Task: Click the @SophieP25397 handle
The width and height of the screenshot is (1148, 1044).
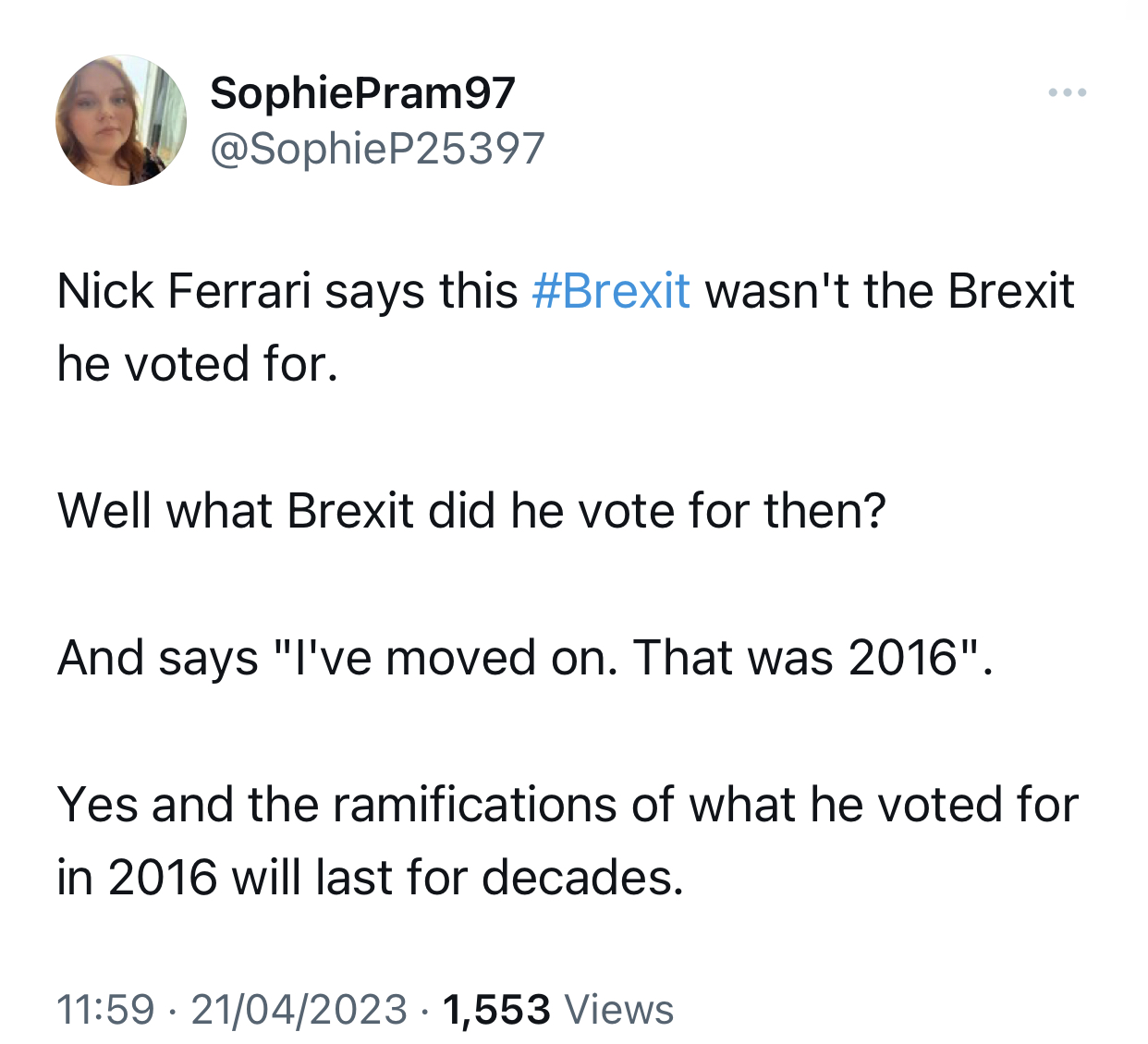Action: tap(377, 148)
